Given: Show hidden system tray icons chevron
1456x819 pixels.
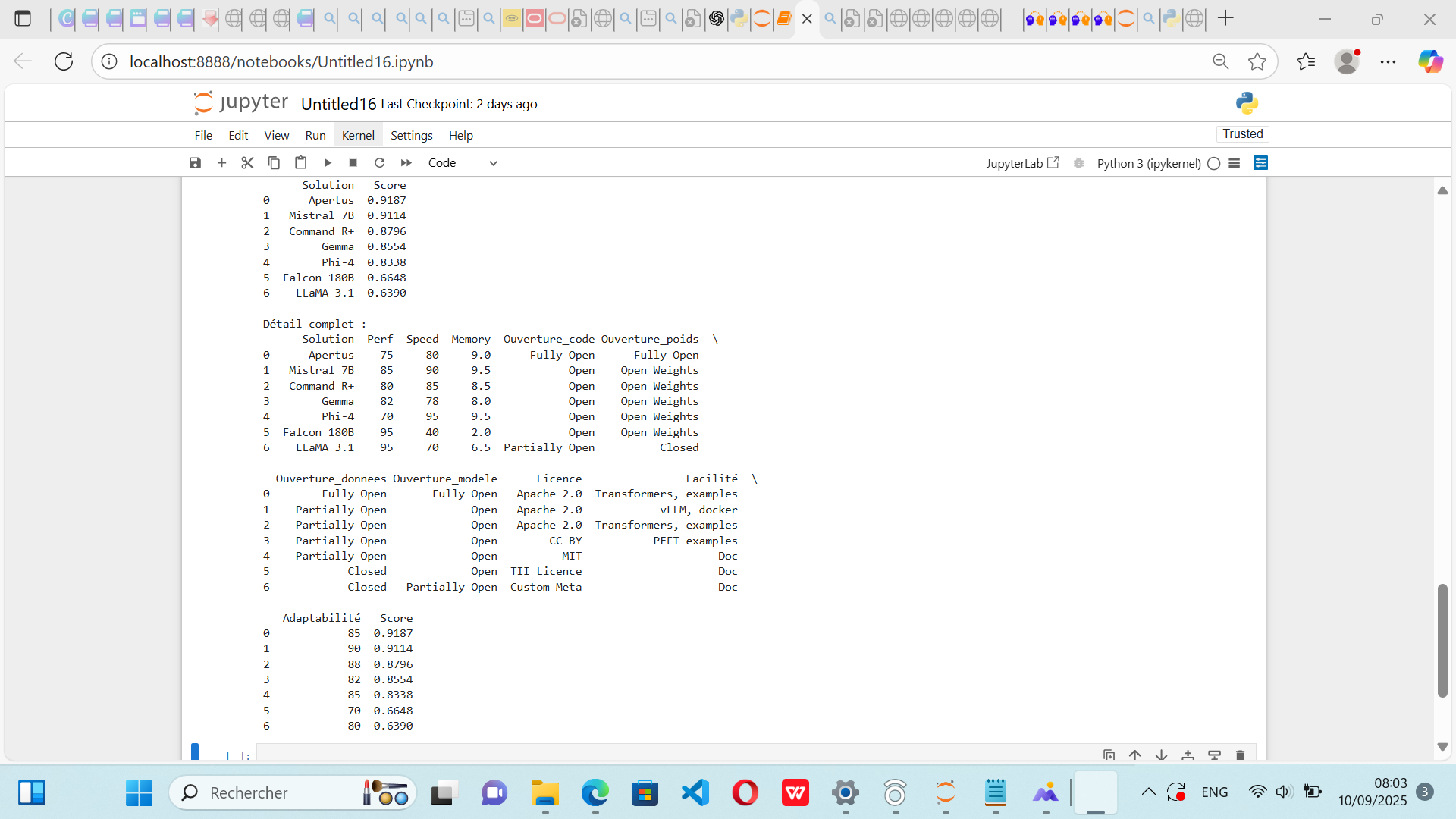Looking at the screenshot, I should 1149,792.
